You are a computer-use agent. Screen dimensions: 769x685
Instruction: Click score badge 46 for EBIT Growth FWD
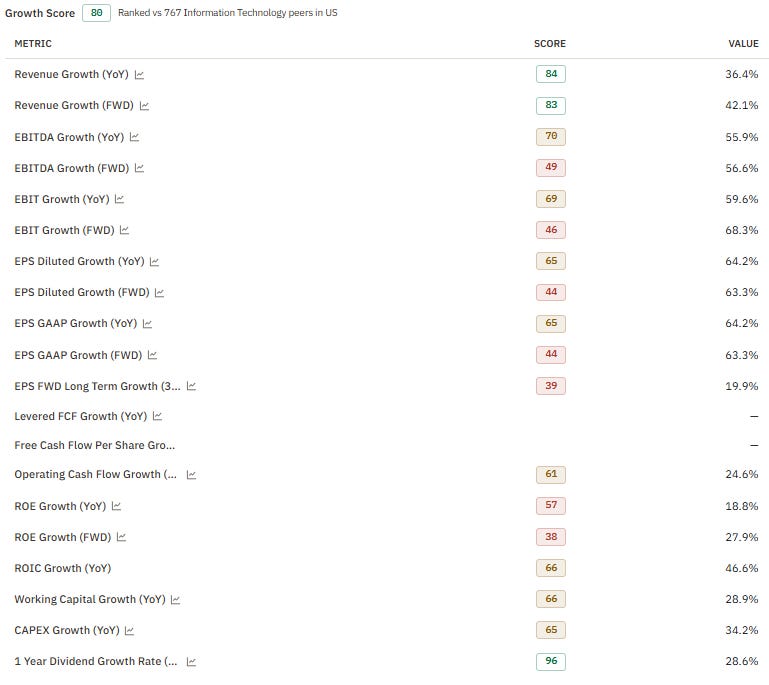pyautogui.click(x=551, y=229)
